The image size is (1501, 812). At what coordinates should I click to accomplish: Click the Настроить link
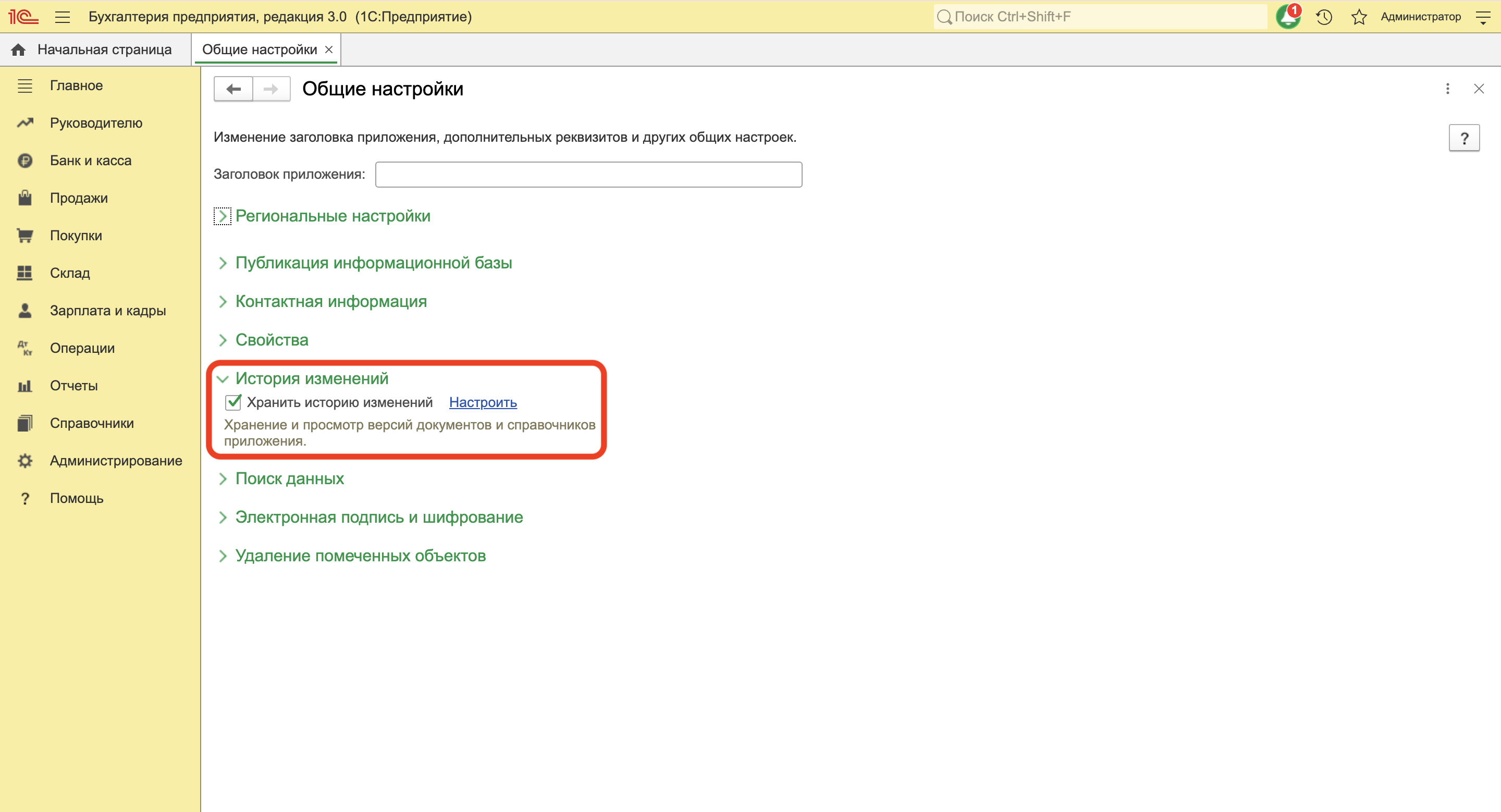[x=483, y=402]
